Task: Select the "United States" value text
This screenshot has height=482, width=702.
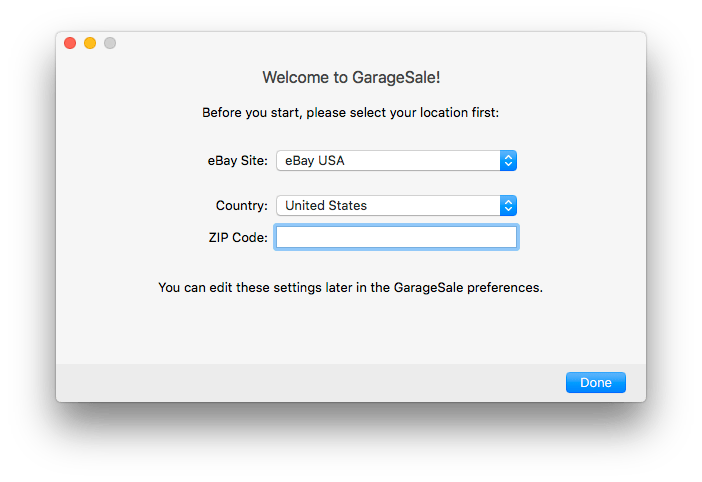Action: tap(326, 205)
